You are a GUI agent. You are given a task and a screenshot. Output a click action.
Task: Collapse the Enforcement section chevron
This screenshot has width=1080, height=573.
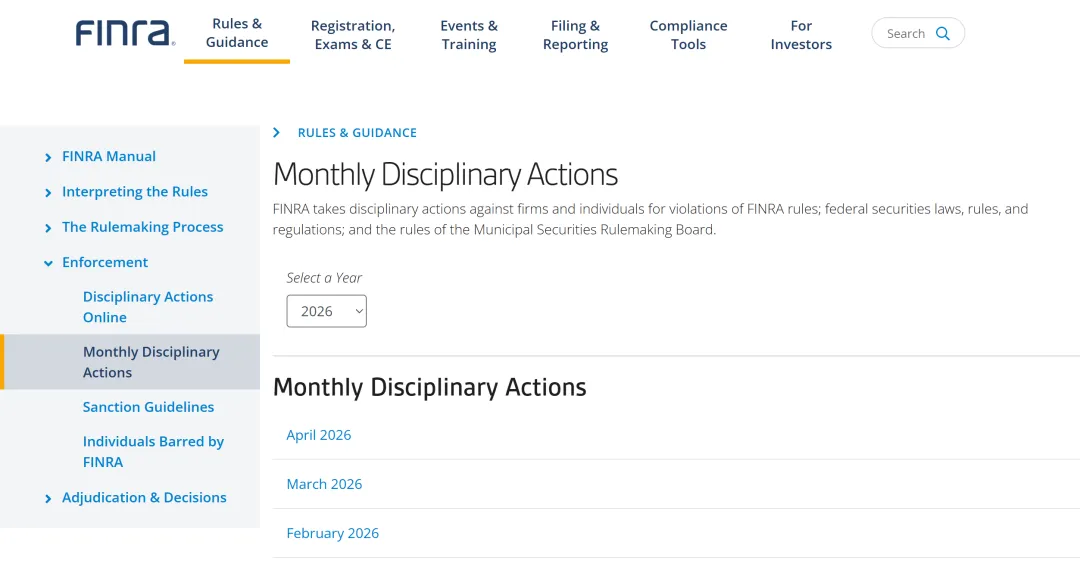[48, 263]
